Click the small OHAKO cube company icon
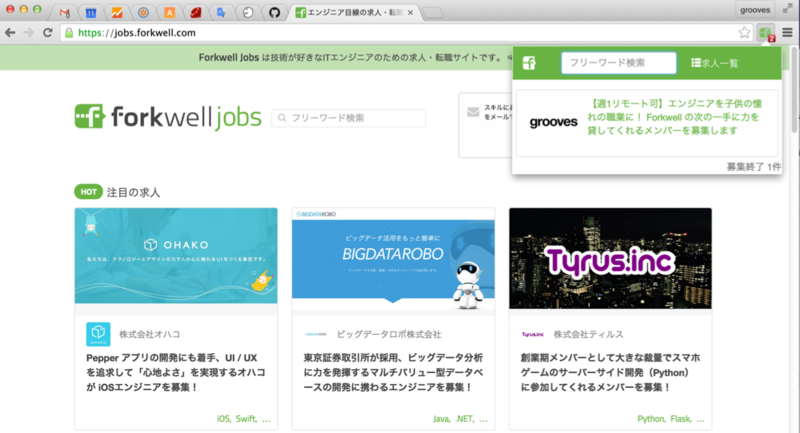 click(98, 334)
